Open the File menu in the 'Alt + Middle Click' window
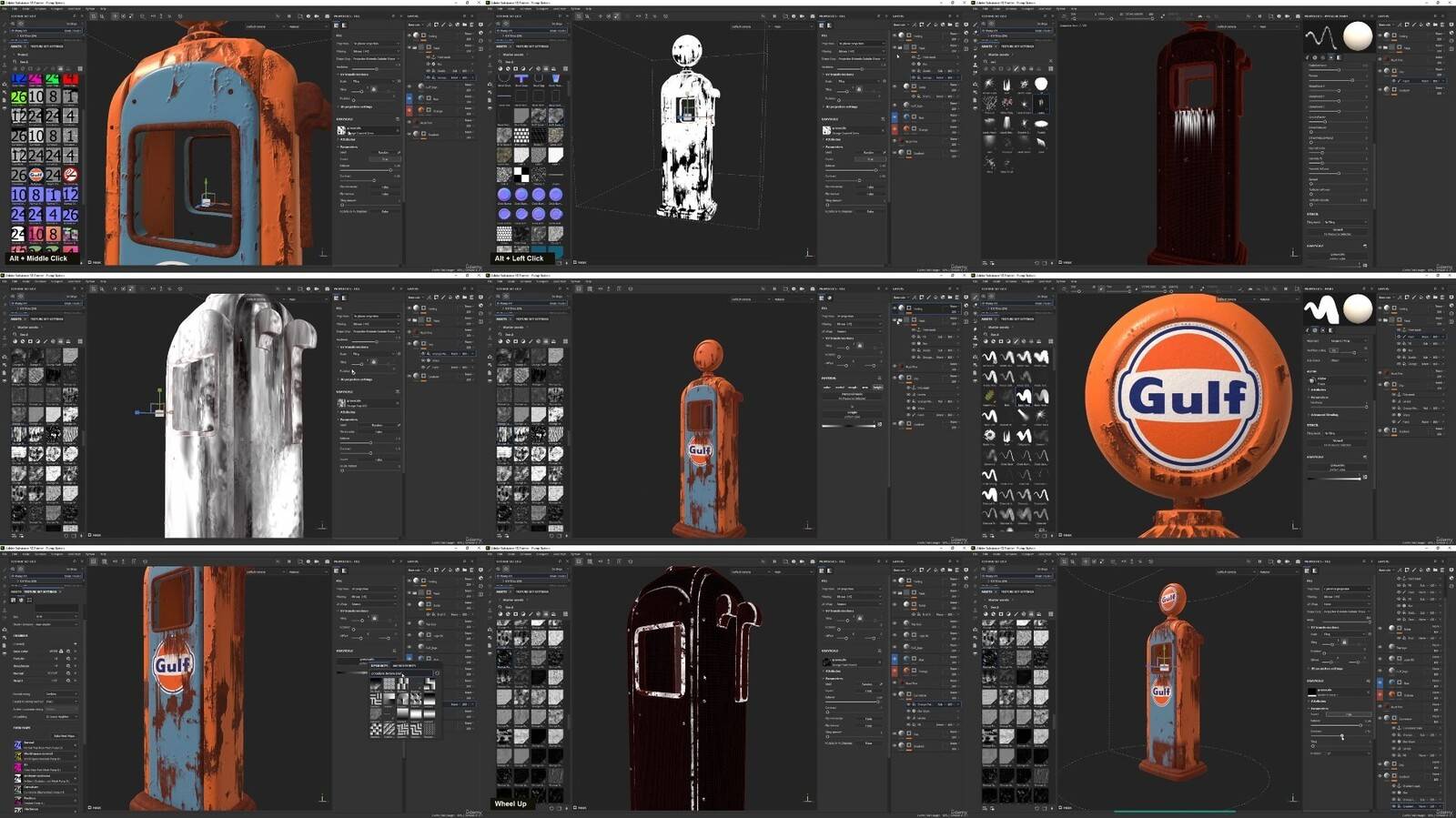 pos(5,9)
